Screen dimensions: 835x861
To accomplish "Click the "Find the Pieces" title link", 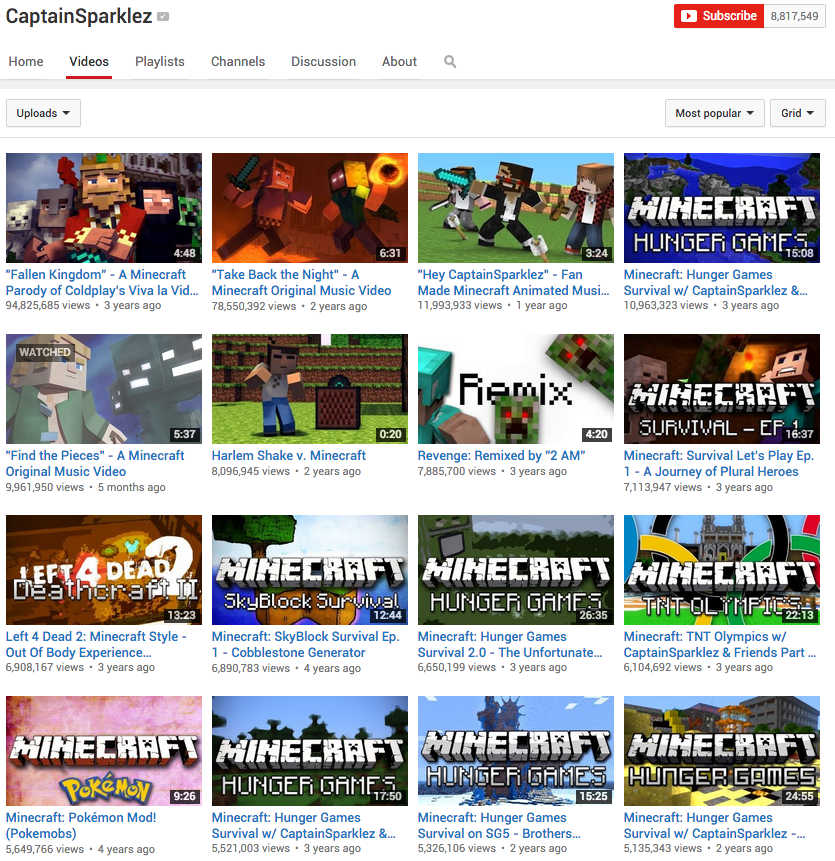I will (x=95, y=463).
